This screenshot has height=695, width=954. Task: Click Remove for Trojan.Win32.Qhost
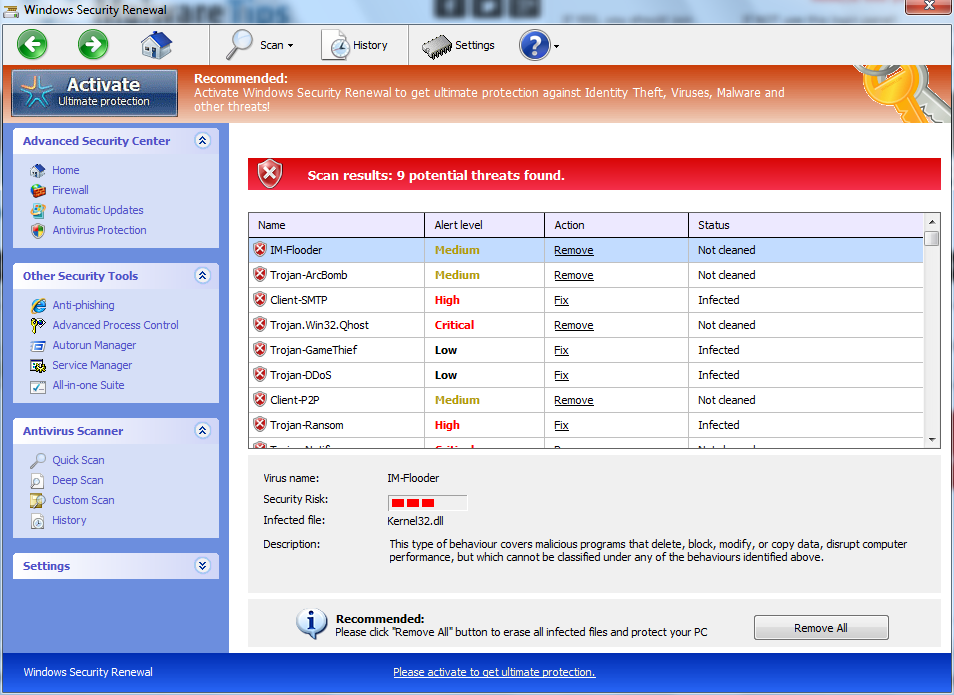click(x=574, y=325)
